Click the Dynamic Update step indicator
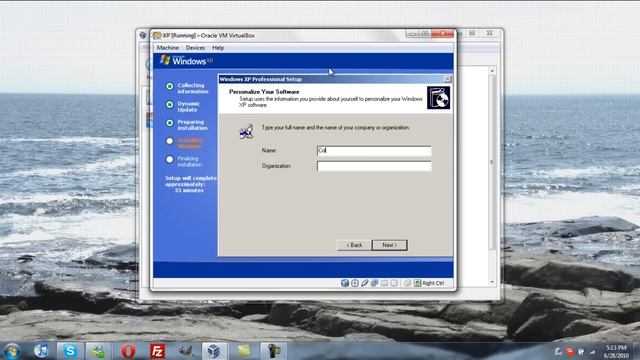The width and height of the screenshot is (640, 360). [x=169, y=104]
